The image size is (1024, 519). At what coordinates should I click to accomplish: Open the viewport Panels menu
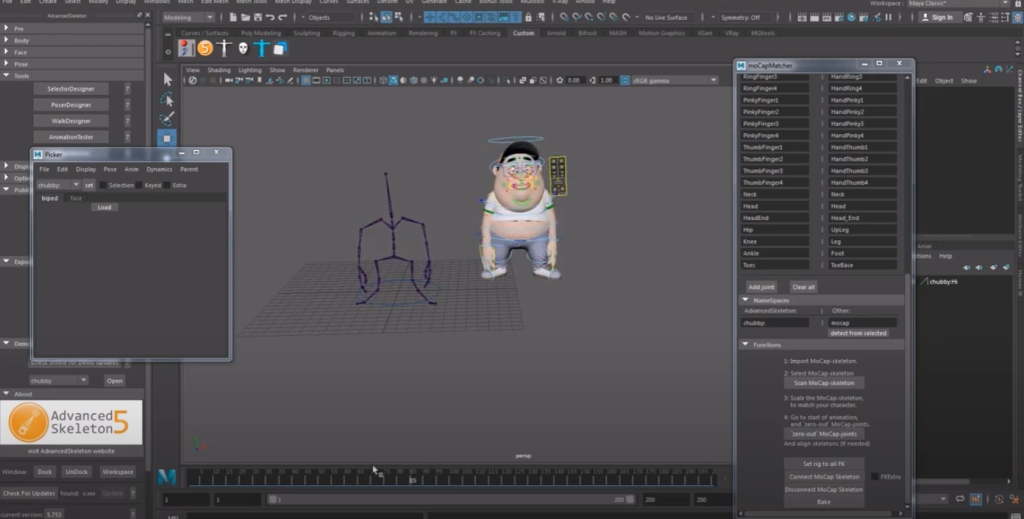point(335,70)
